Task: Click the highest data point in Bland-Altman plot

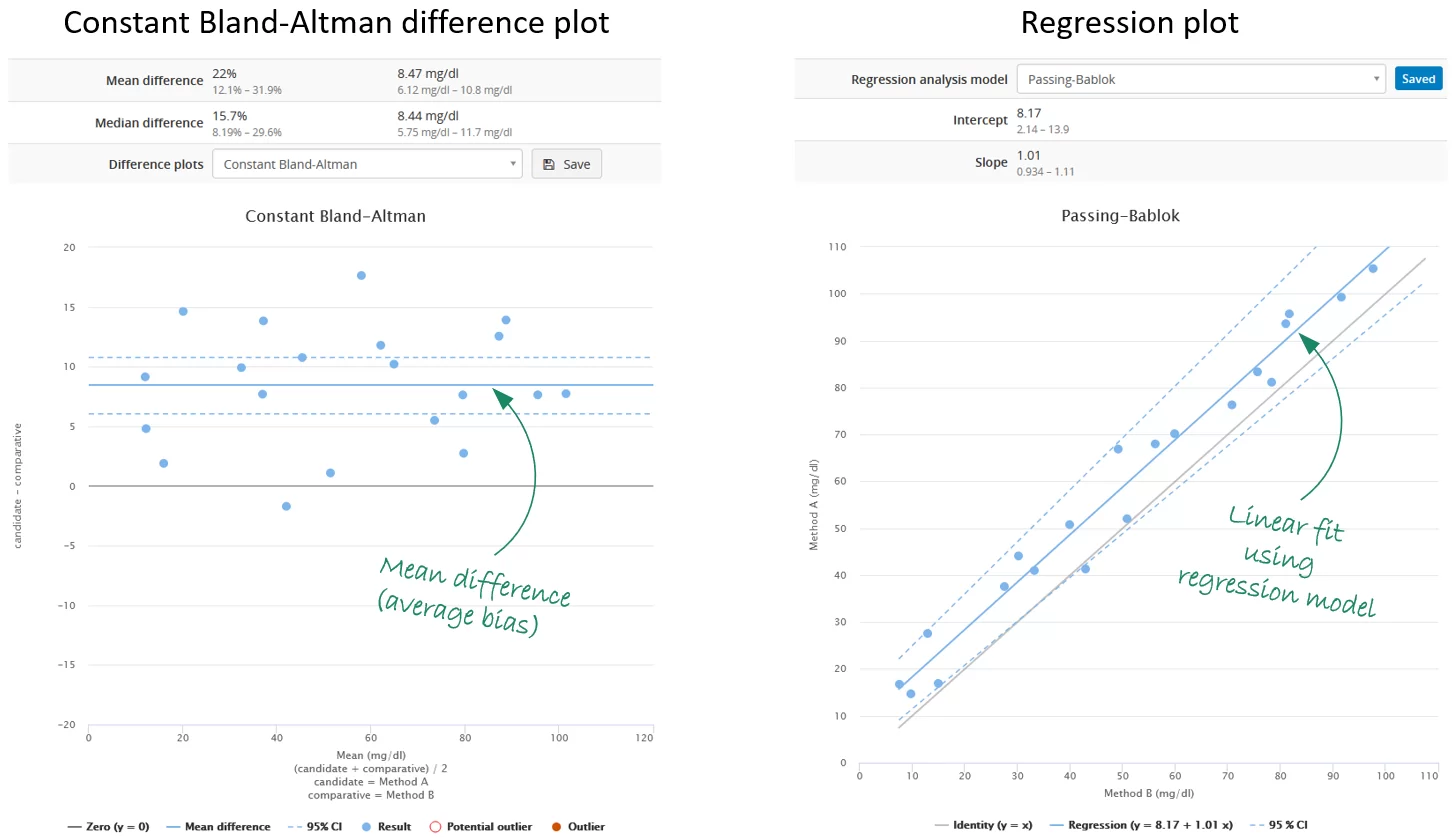Action: [x=361, y=275]
